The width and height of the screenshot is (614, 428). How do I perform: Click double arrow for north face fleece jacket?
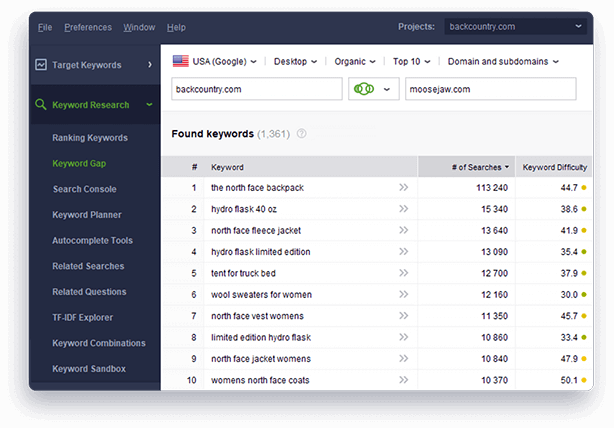tap(404, 230)
